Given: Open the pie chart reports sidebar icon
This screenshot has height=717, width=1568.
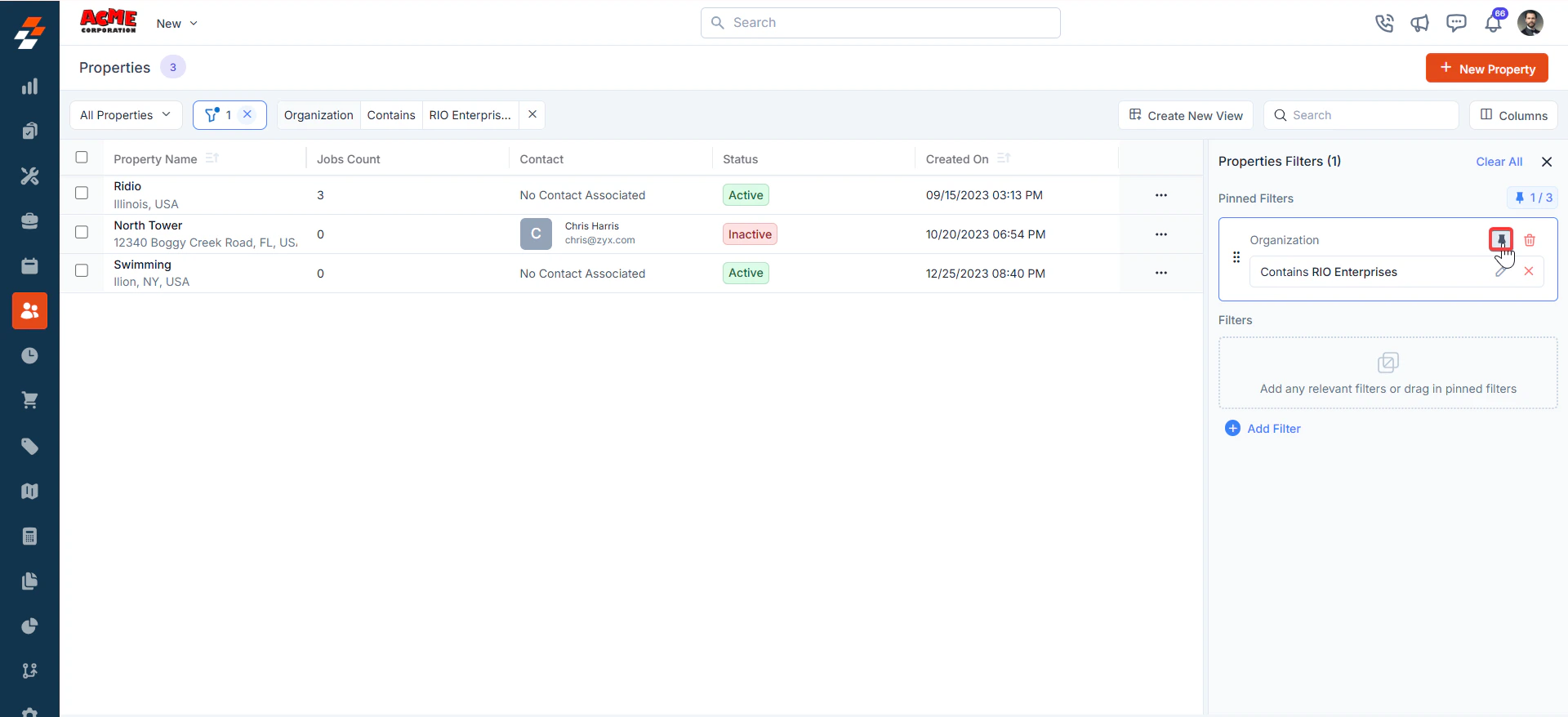Looking at the screenshot, I should point(29,626).
